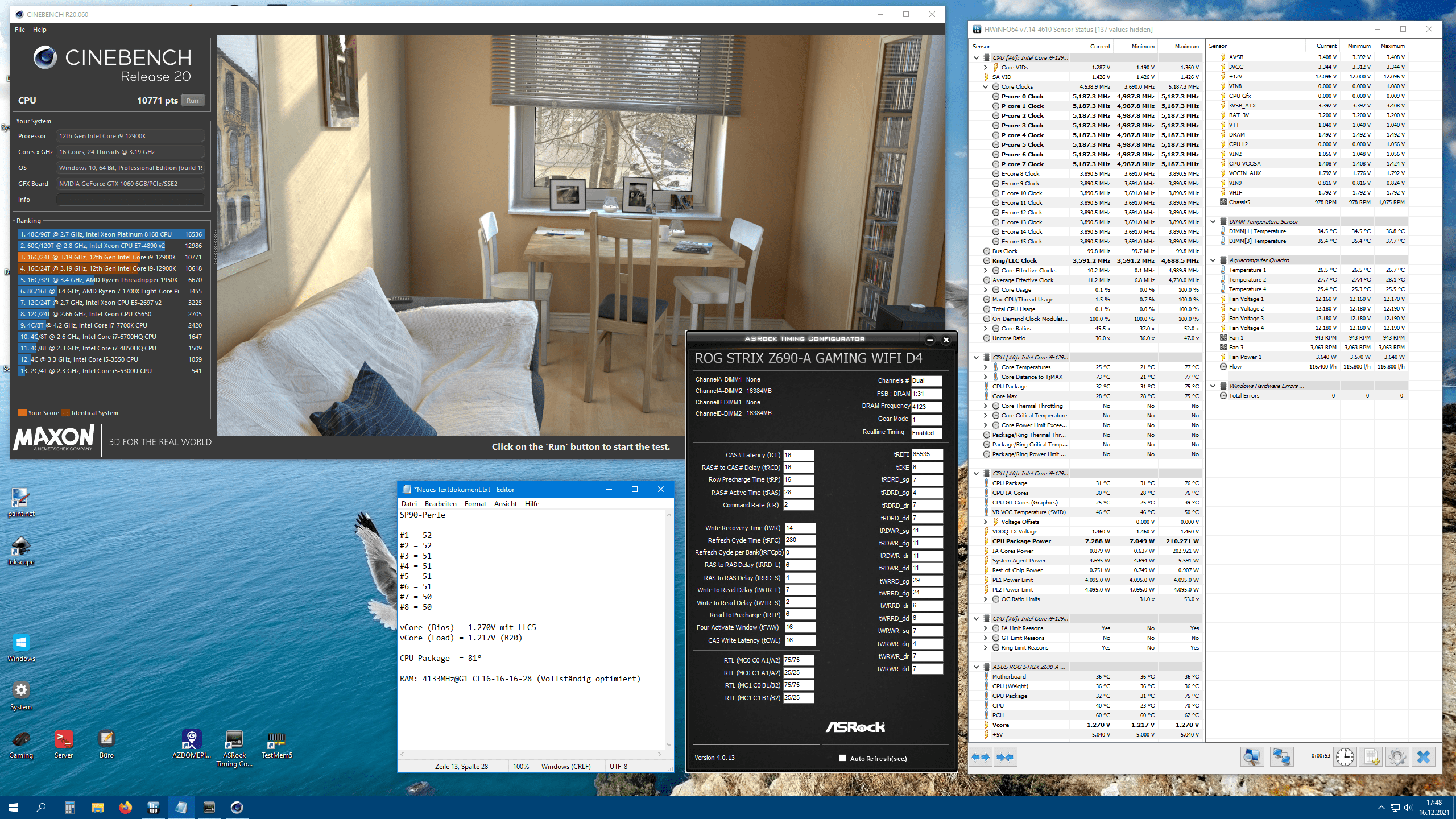The image size is (1456, 819).
Task: Click Notepad horizontal scrollbar right arrow
Action: (660, 754)
